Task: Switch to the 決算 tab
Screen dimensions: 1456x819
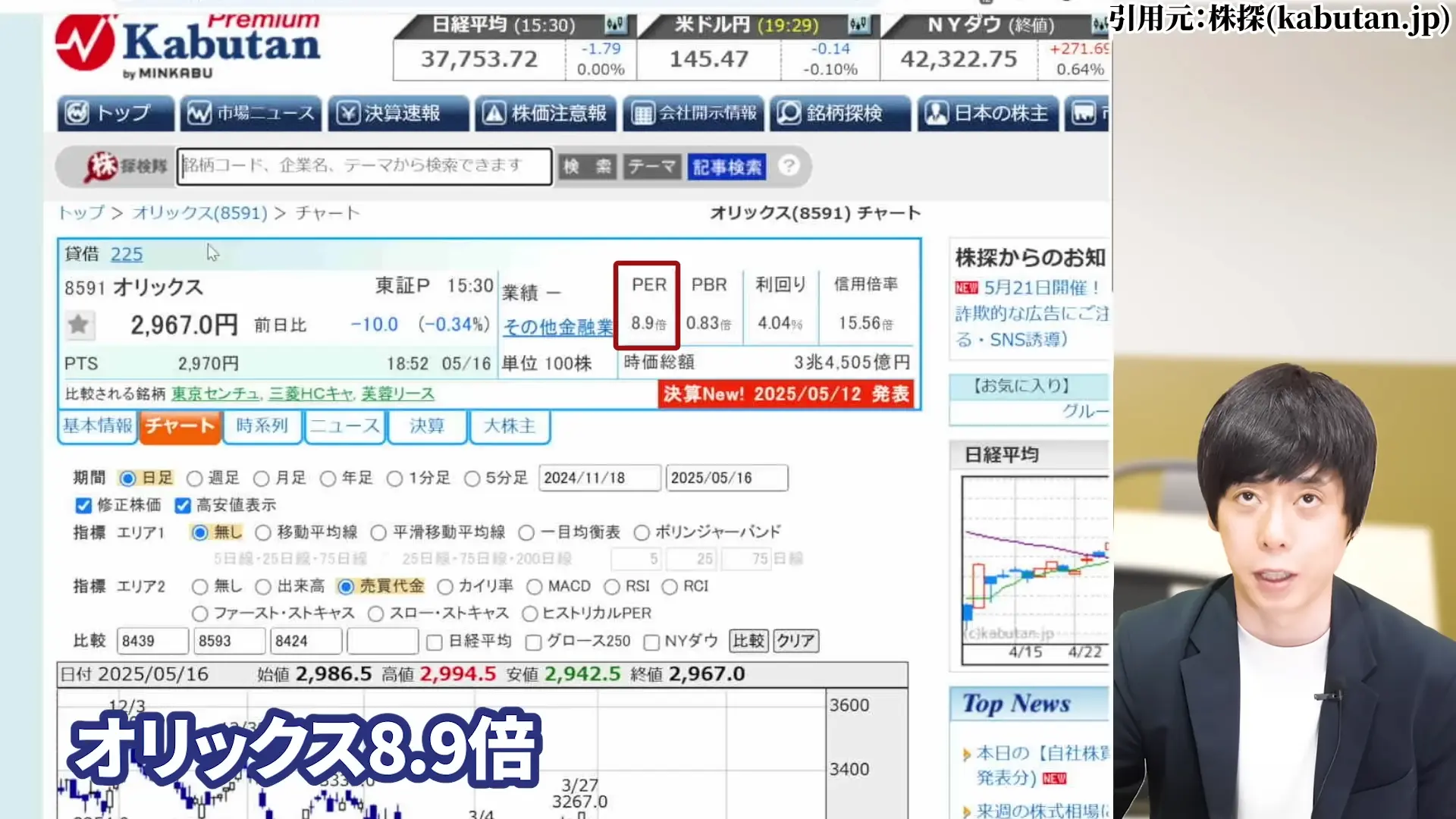Action: click(x=427, y=426)
